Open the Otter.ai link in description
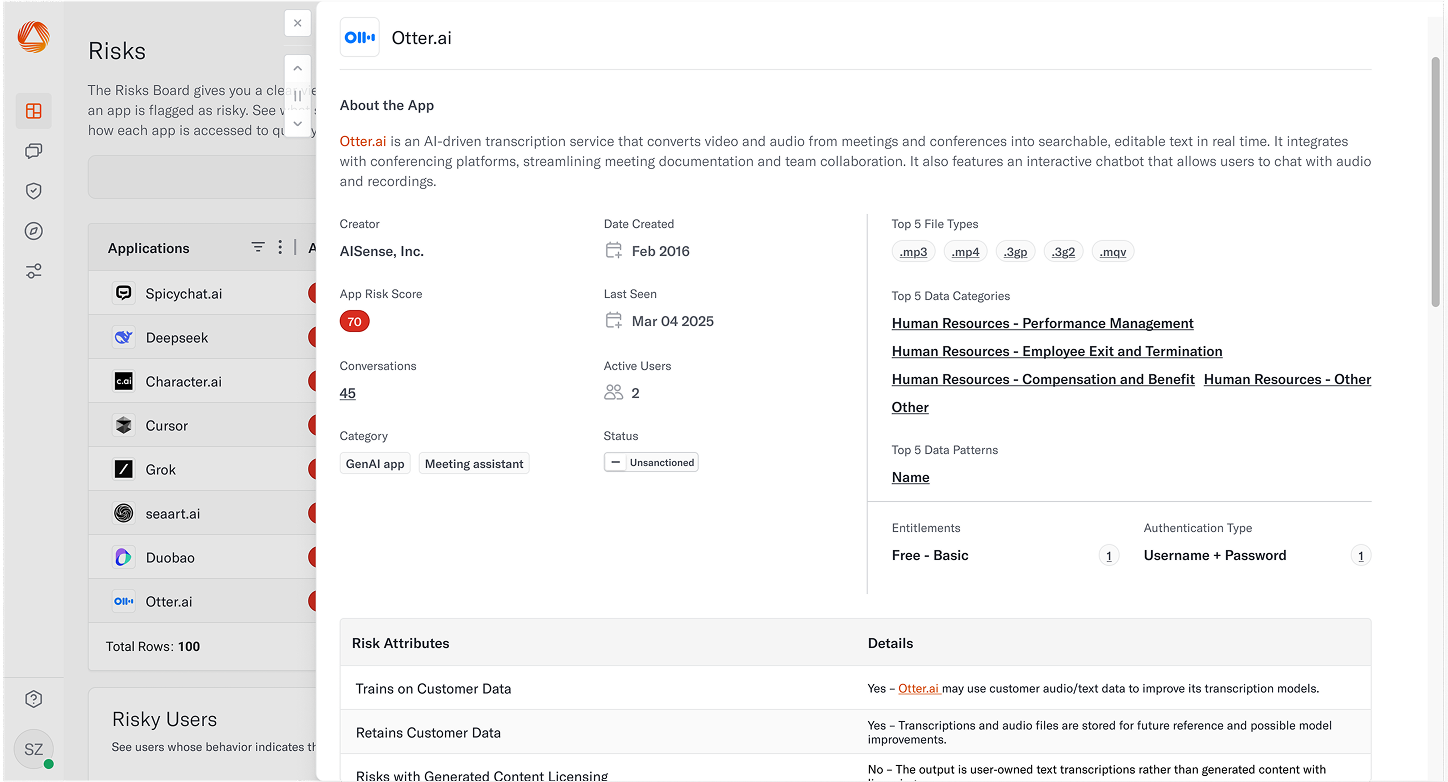This screenshot has width=1448, height=782. point(363,141)
